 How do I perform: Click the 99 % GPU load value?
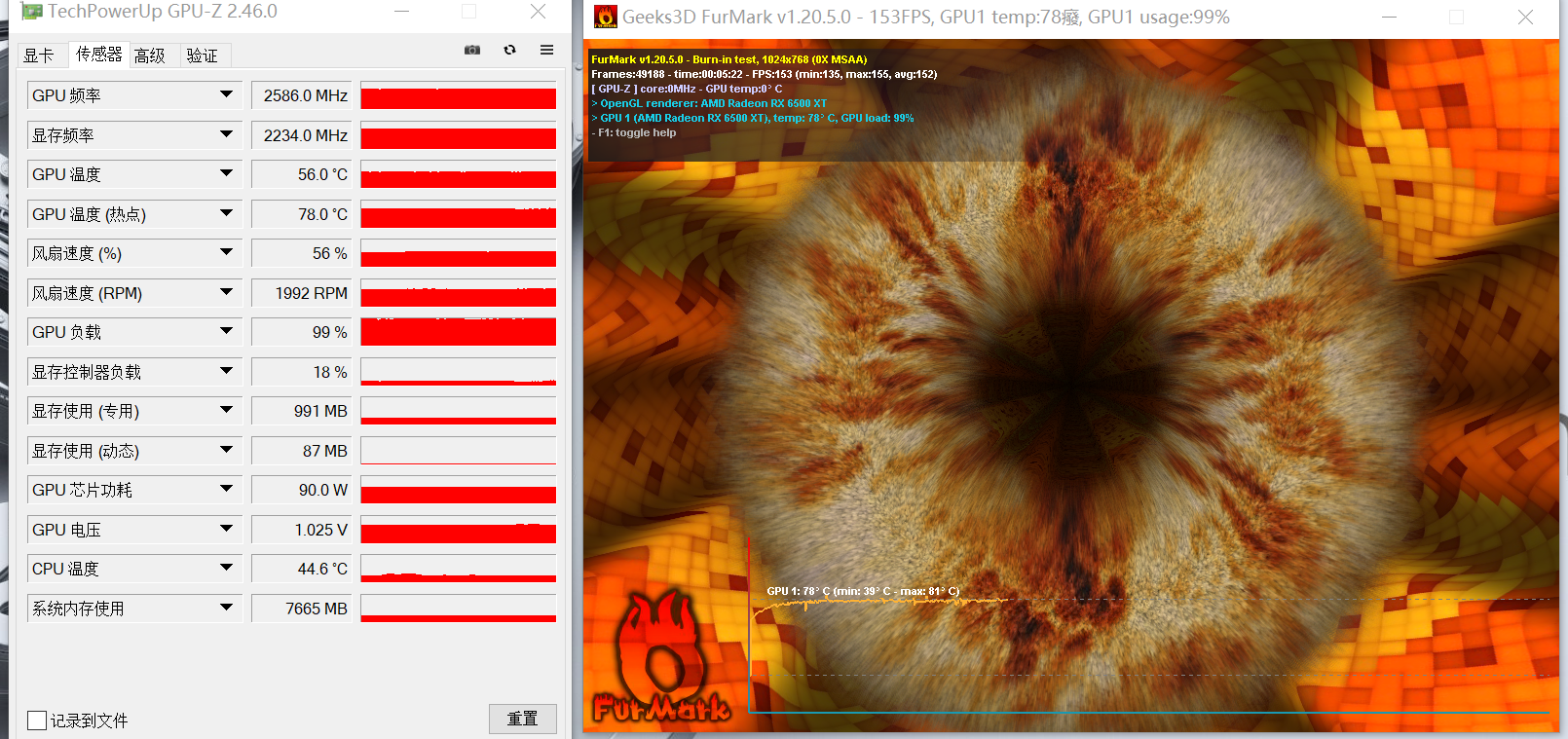coord(302,332)
